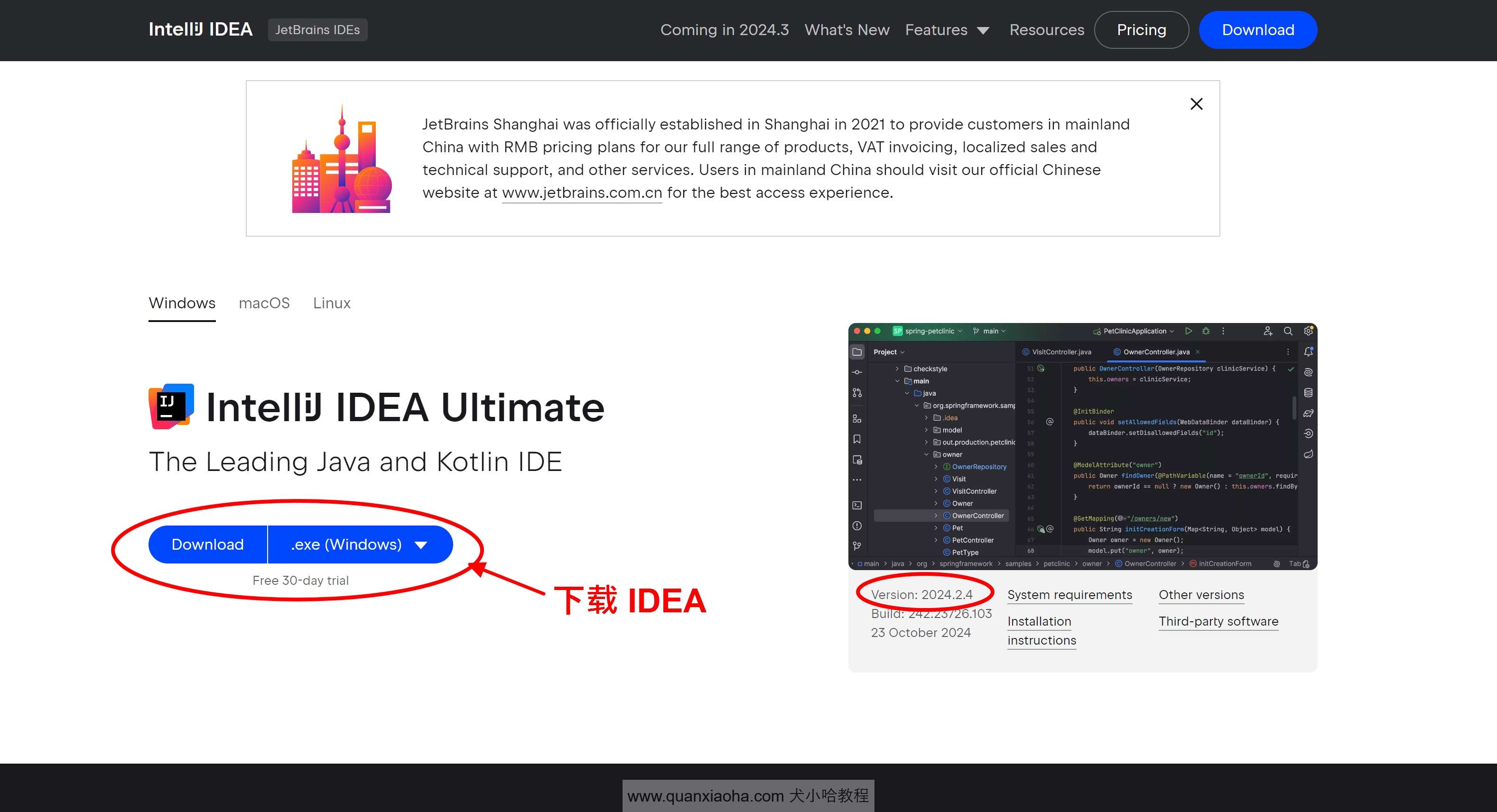Click the blue Download button under Ultimate
Viewport: 1497px width, 812px height.
[207, 544]
